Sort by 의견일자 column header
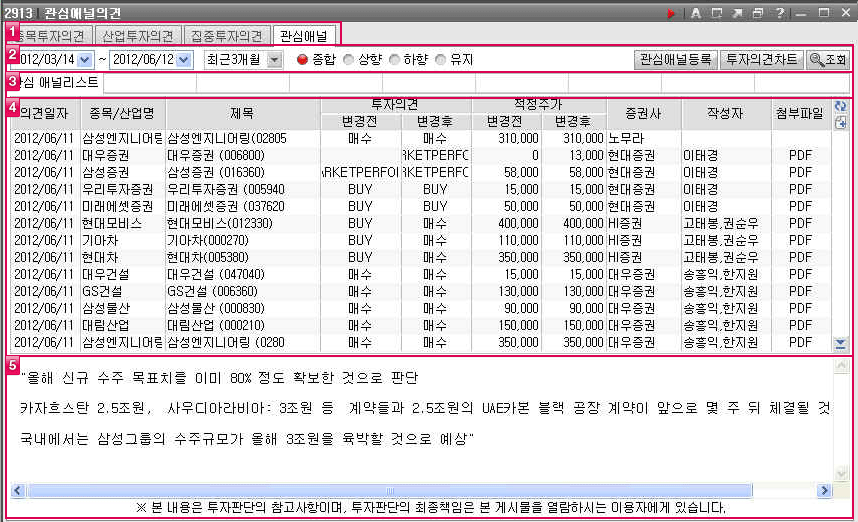858x522 pixels. coord(44,113)
